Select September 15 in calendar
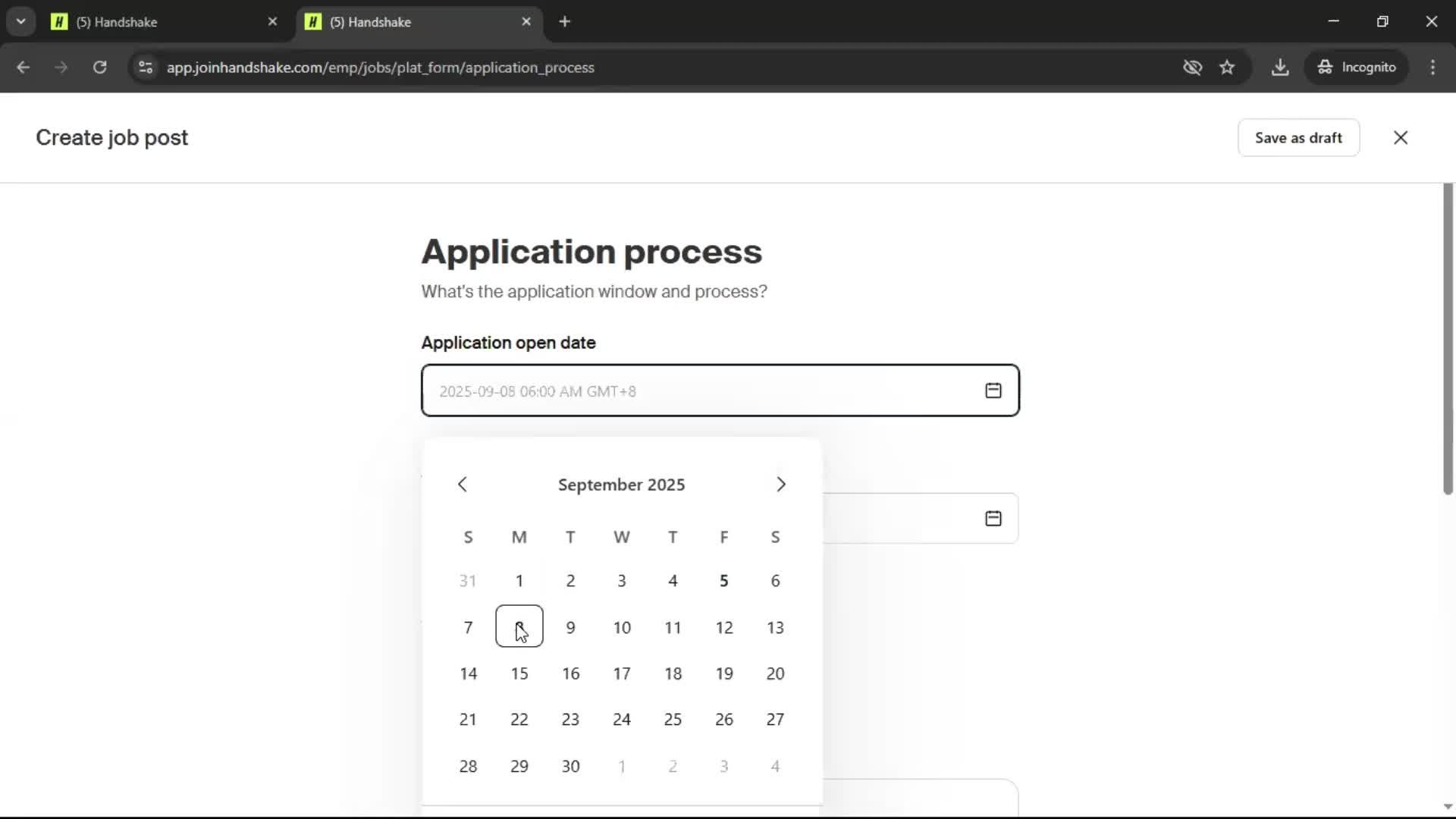This screenshot has height=819, width=1456. click(519, 673)
